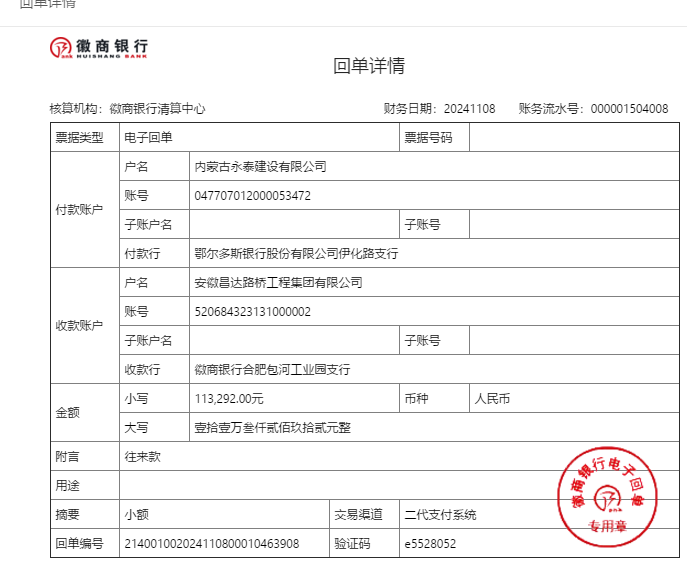687x561 pixels.
Task: Click the 人民币 currency cell
Action: pyautogui.click(x=492, y=399)
